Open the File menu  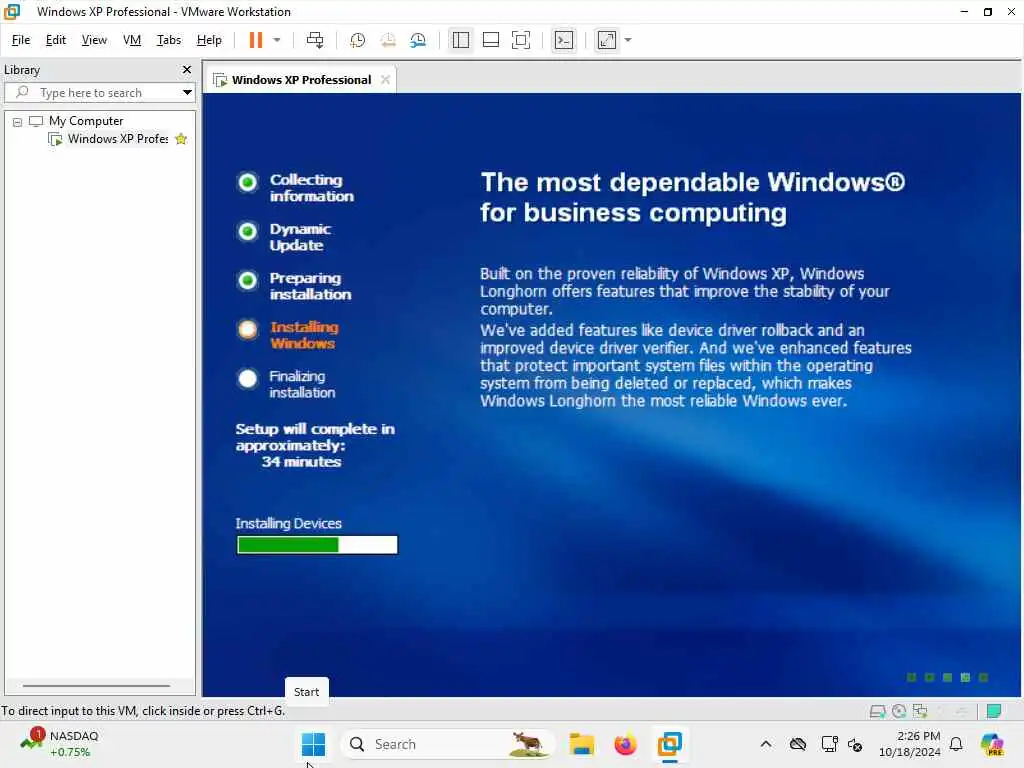[21, 40]
